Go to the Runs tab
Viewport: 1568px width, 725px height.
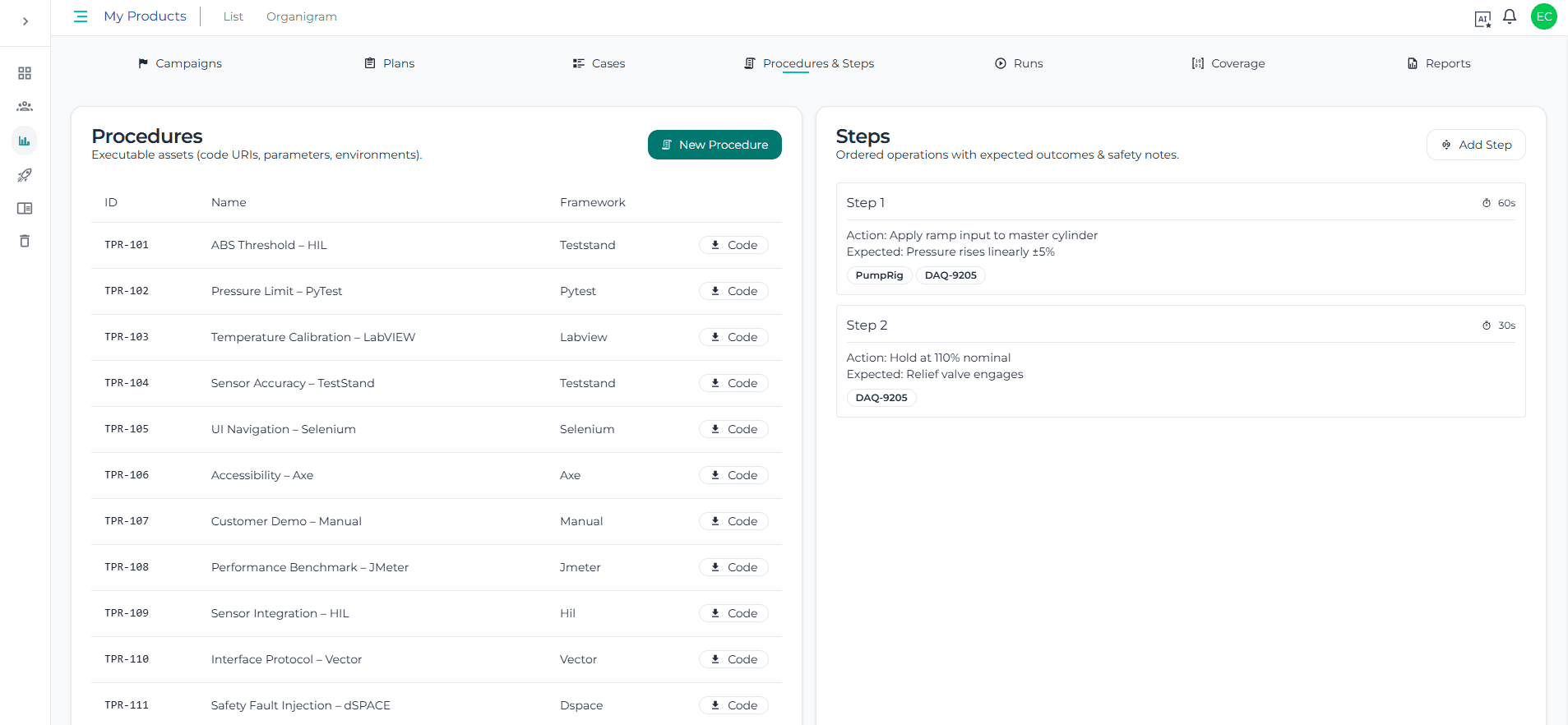(1019, 63)
